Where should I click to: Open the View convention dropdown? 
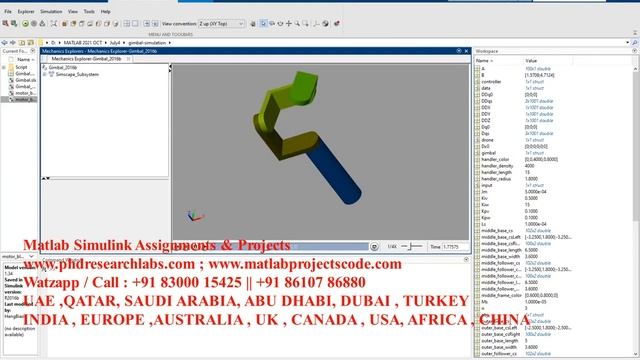pyautogui.click(x=221, y=24)
